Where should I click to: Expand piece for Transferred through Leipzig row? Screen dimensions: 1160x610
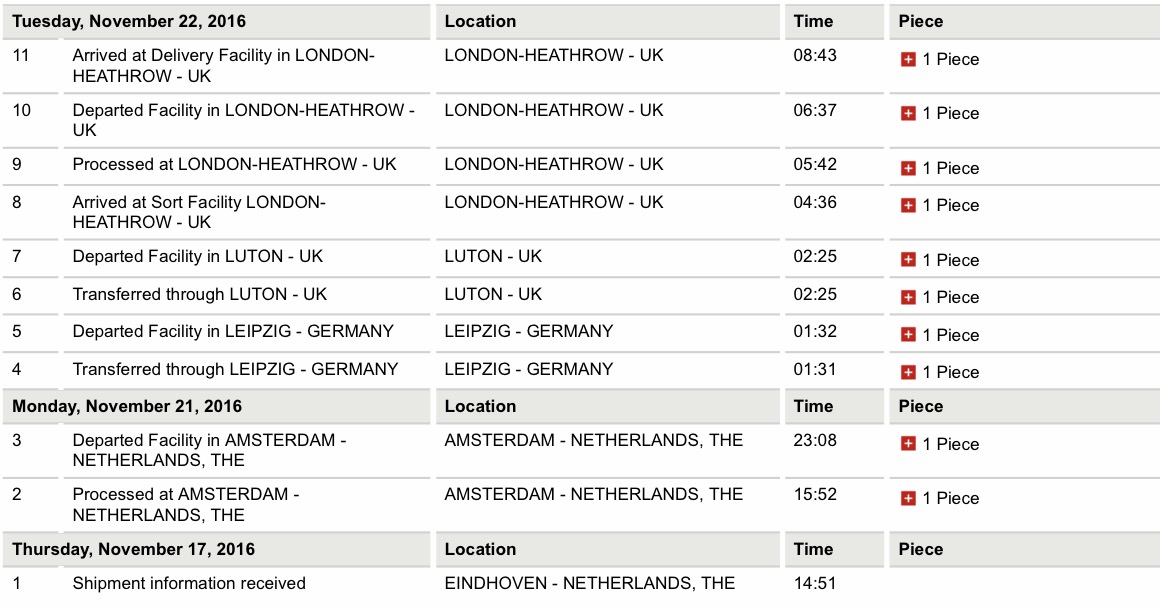[908, 373]
